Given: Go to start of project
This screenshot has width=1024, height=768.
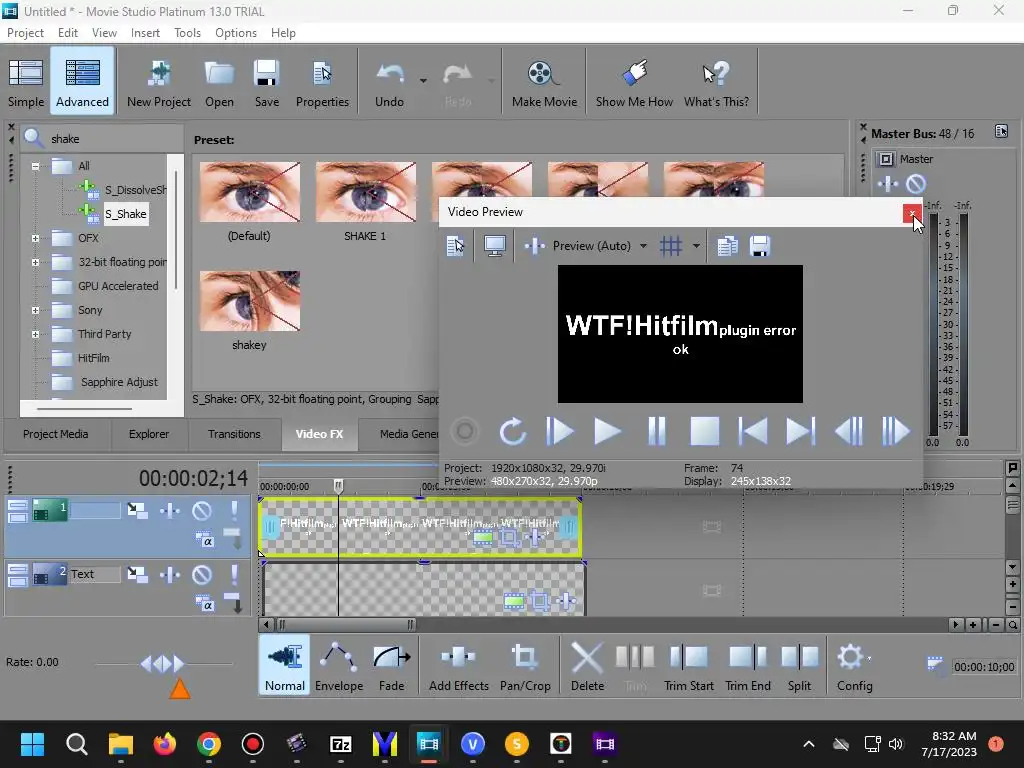Looking at the screenshot, I should (x=752, y=432).
